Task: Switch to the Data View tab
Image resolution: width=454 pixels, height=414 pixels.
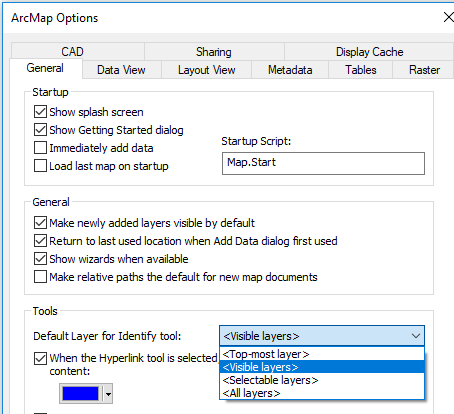Action: tap(122, 70)
